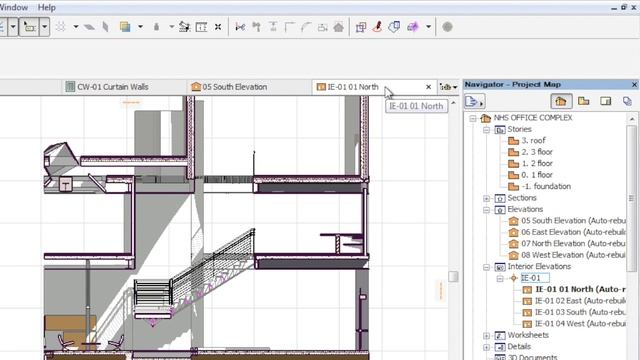Select the NHS OFFICE COMPLEX project root
This screenshot has width=640, height=360.
coord(533,118)
